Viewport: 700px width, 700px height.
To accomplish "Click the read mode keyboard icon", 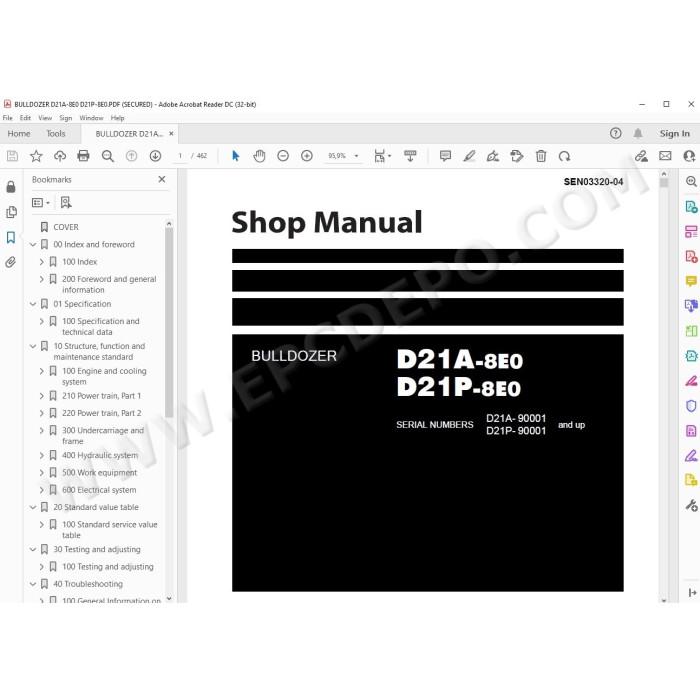I will (410, 156).
